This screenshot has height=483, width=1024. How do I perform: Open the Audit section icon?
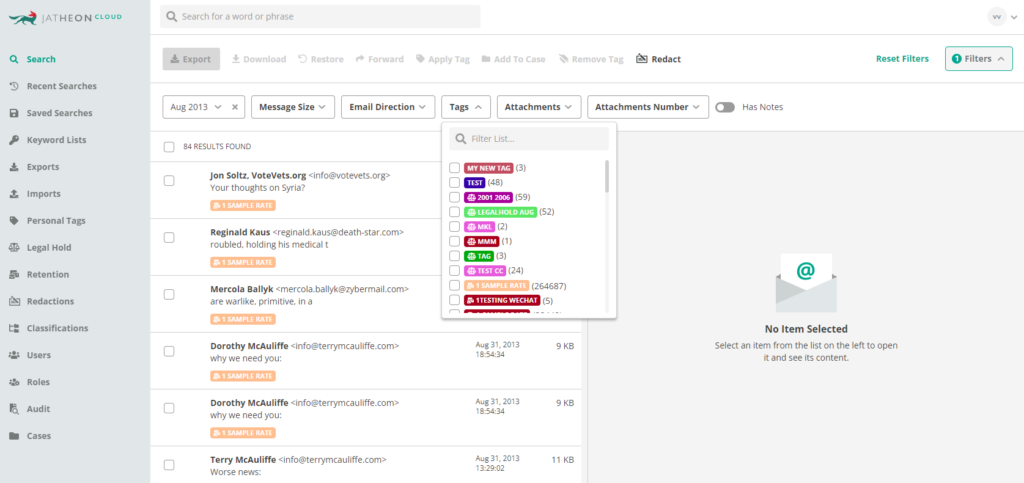14,409
